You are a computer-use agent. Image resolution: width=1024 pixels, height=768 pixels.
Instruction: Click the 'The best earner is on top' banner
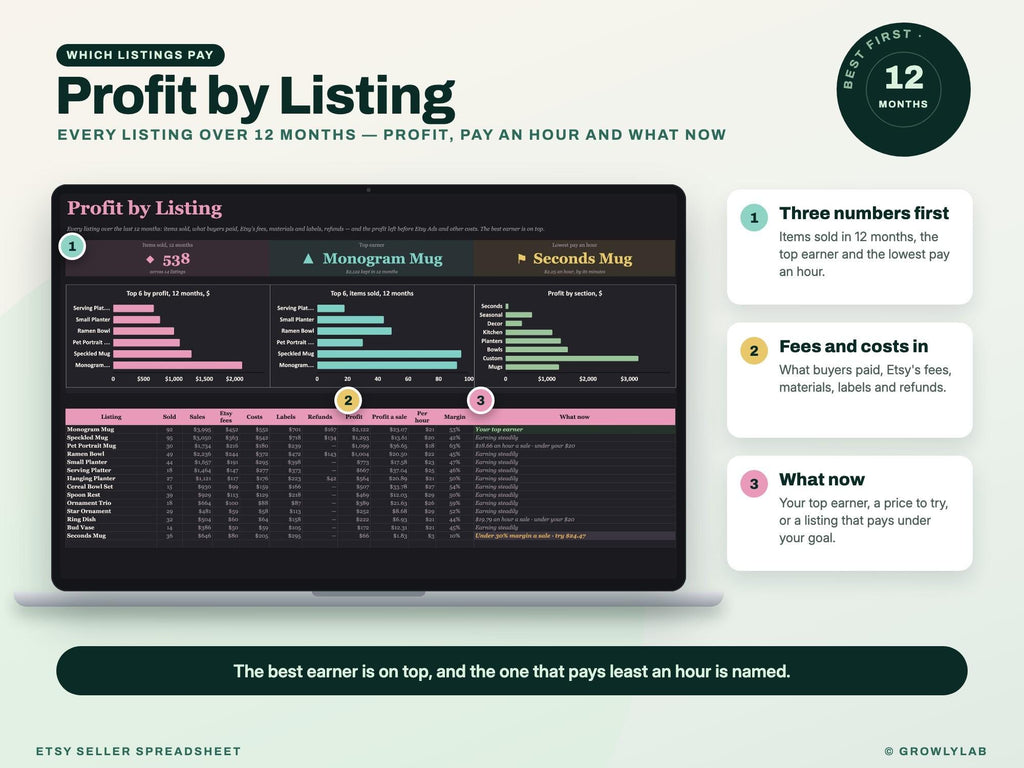point(512,671)
